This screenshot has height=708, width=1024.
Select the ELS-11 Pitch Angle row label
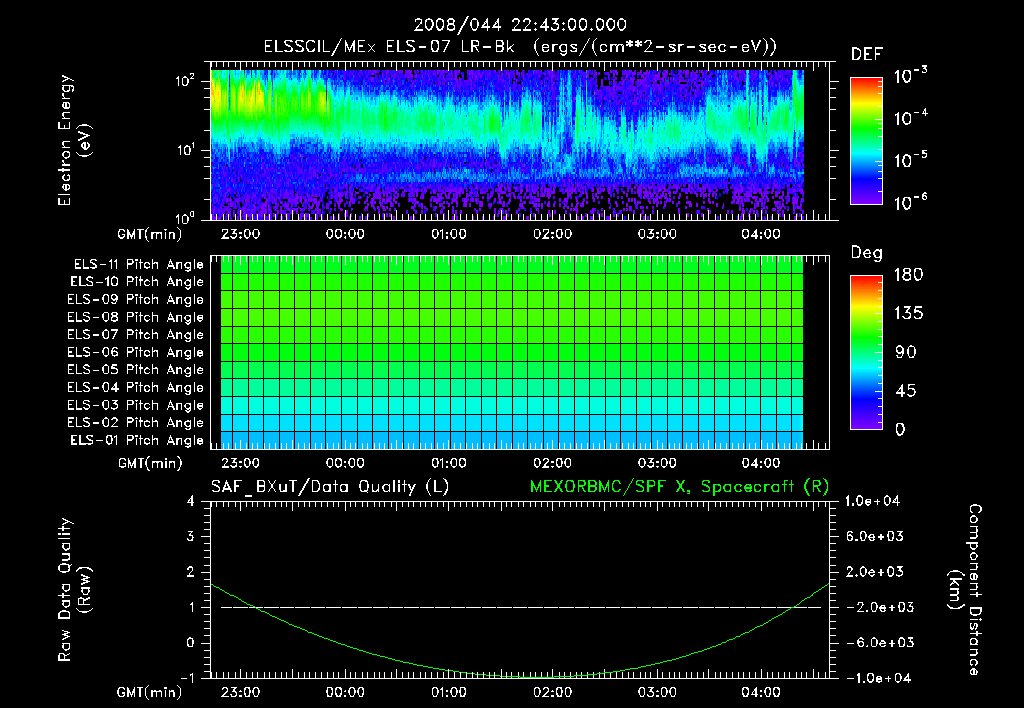138,265
